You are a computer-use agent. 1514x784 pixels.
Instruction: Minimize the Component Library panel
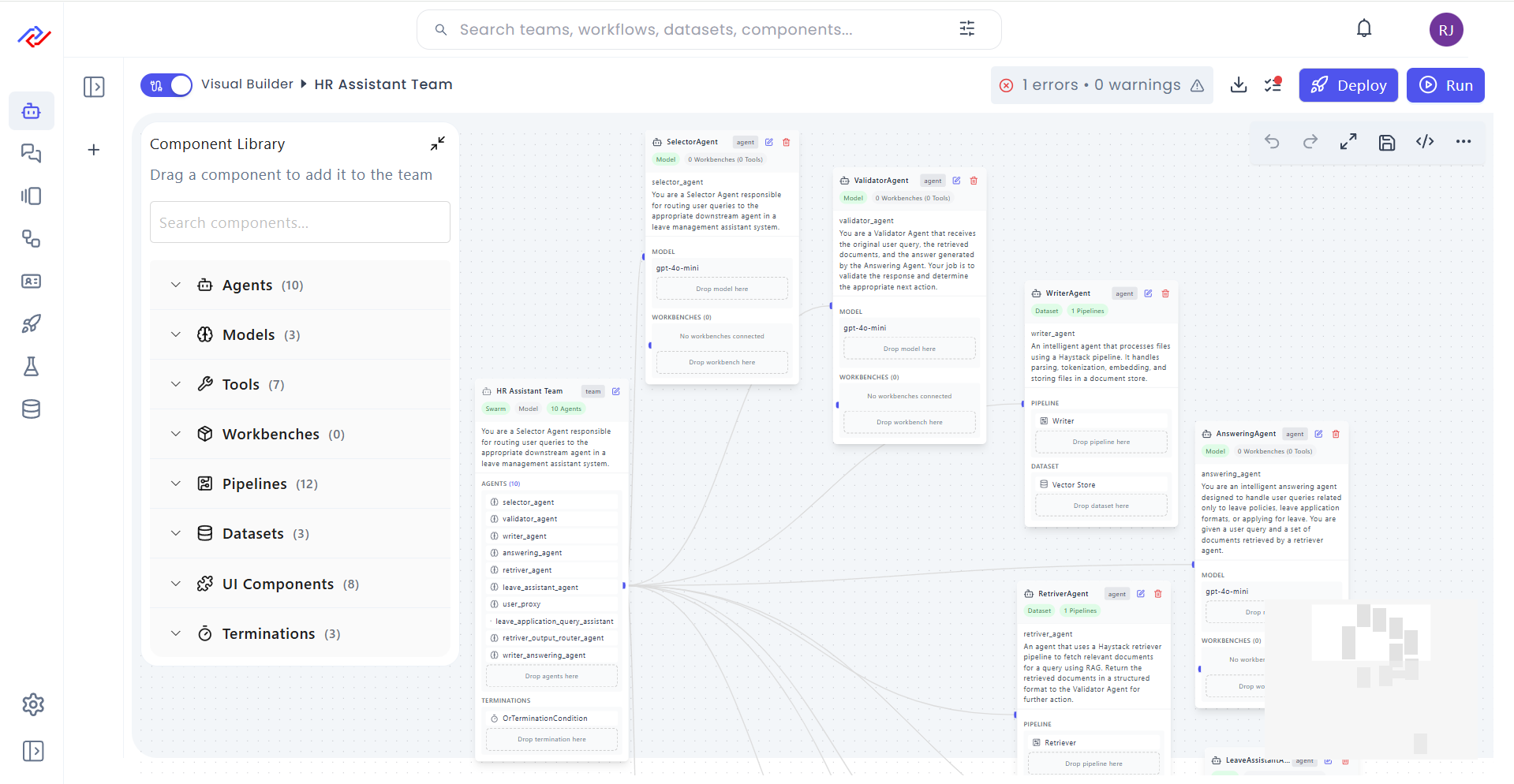437,144
